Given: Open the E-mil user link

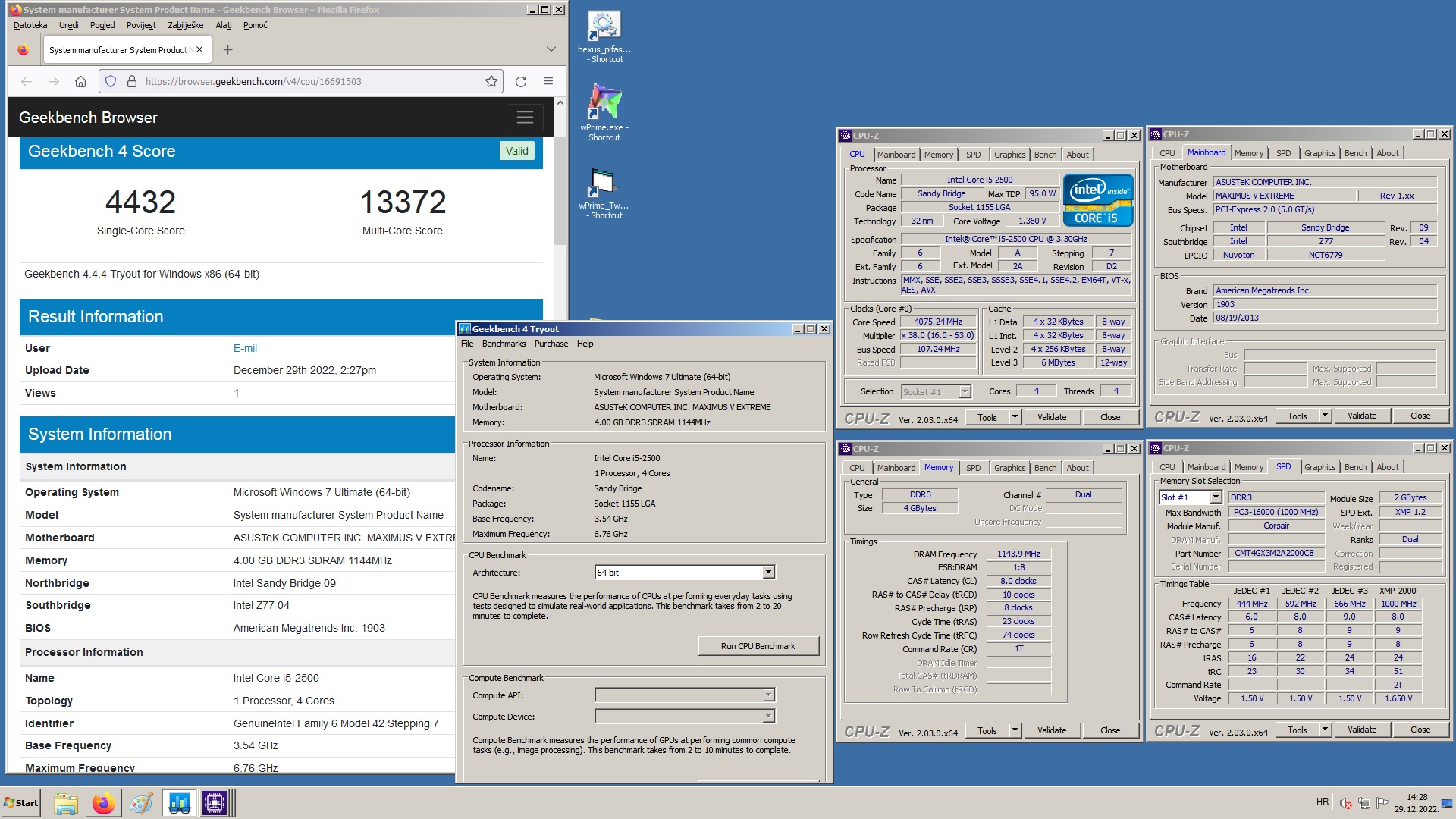Looking at the screenshot, I should 245,348.
